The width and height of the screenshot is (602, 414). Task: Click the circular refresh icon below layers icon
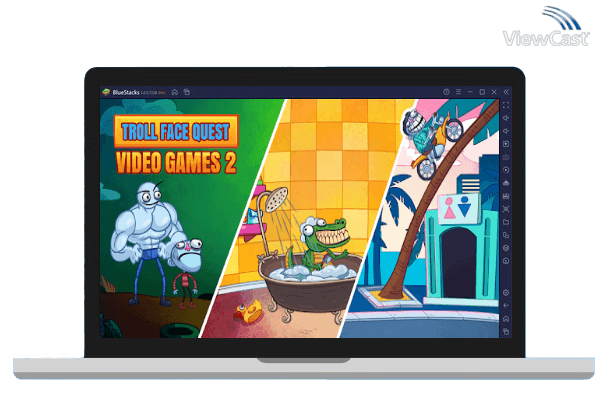(x=506, y=261)
